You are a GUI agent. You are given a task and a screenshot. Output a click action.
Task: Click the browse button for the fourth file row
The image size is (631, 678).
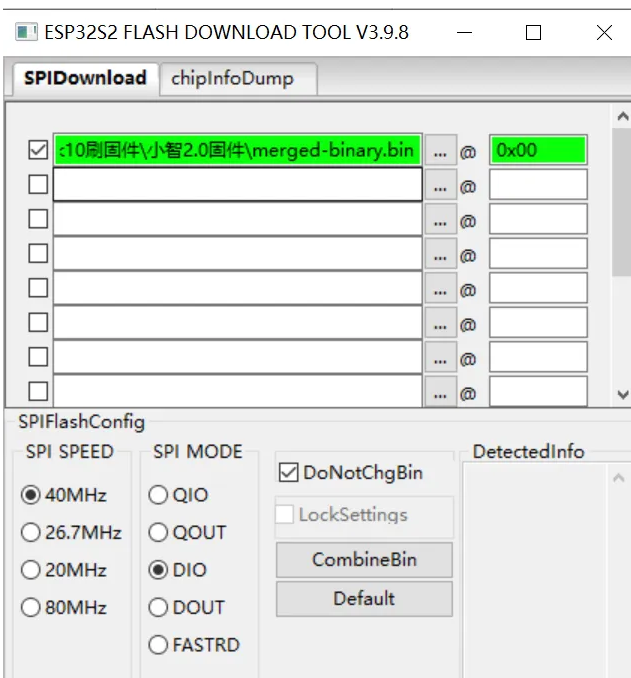pos(440,254)
